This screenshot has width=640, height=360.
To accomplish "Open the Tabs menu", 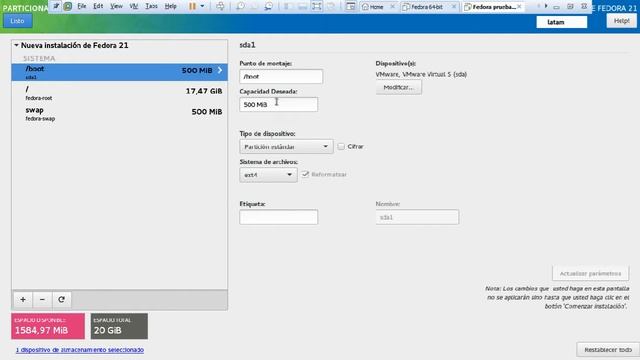I will (151, 6).
